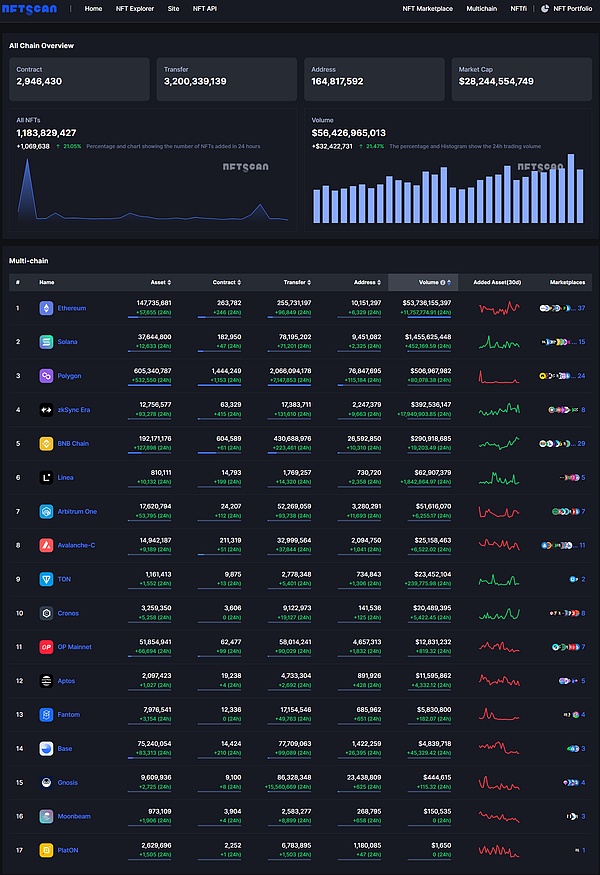The width and height of the screenshot is (600, 875).
Task: Click the OP Mainnet chain icon
Action: tap(46, 647)
